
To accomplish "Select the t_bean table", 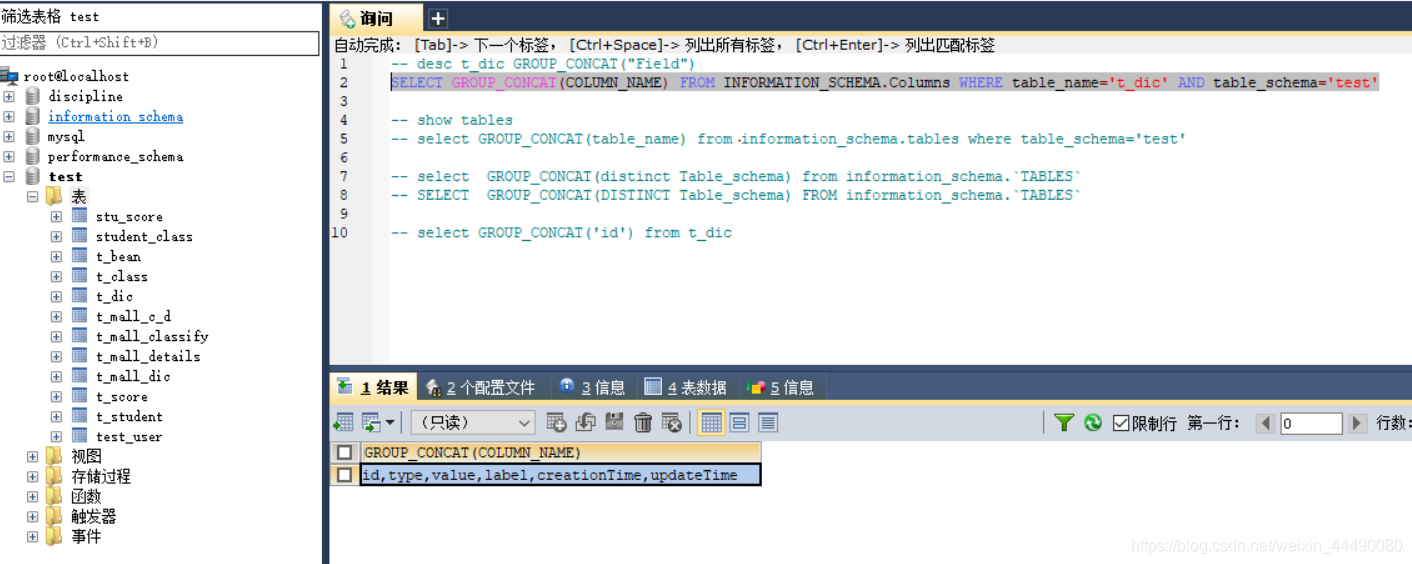I will click(118, 256).
